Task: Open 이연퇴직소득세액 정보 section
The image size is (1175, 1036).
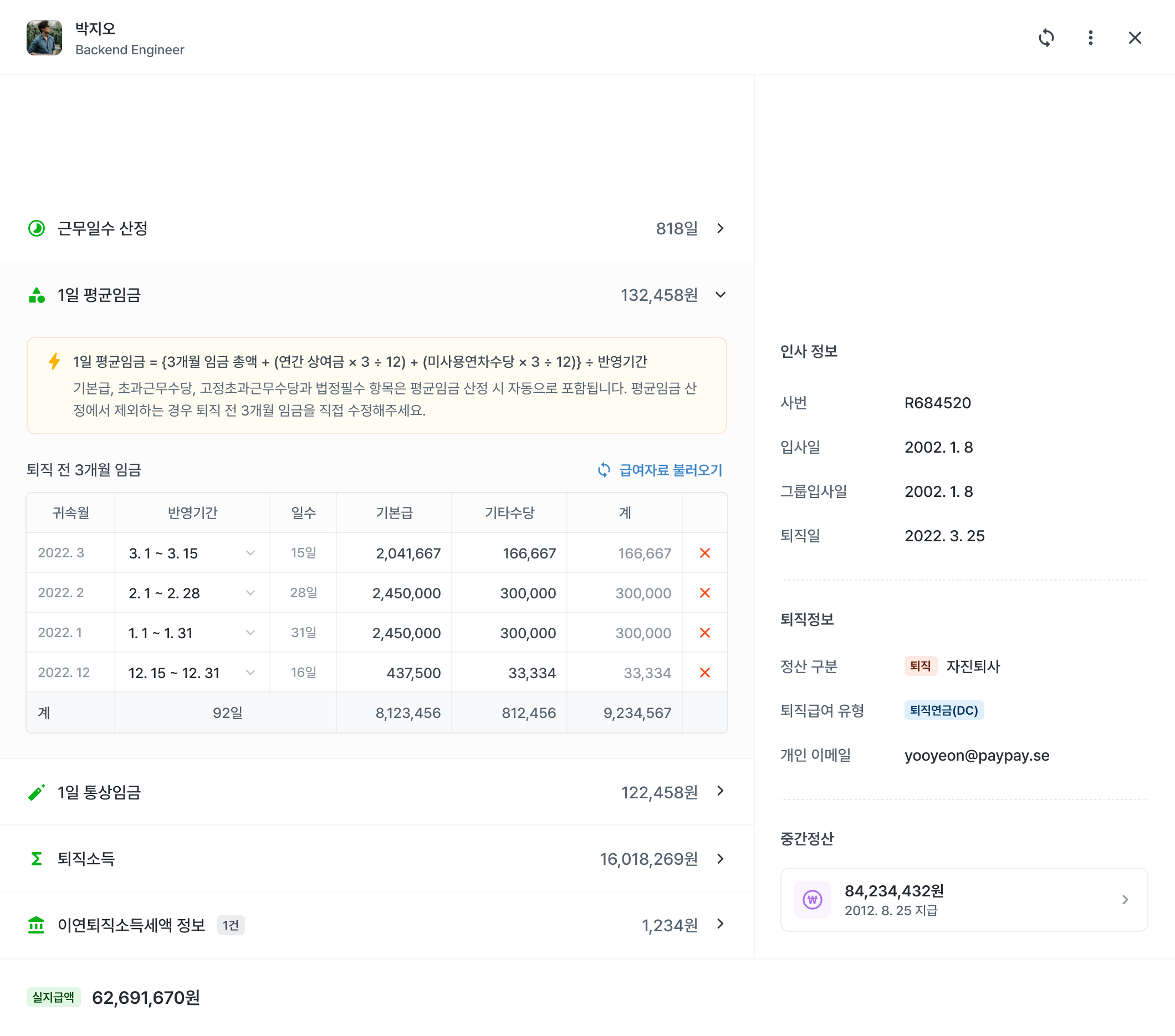Action: coord(720,924)
